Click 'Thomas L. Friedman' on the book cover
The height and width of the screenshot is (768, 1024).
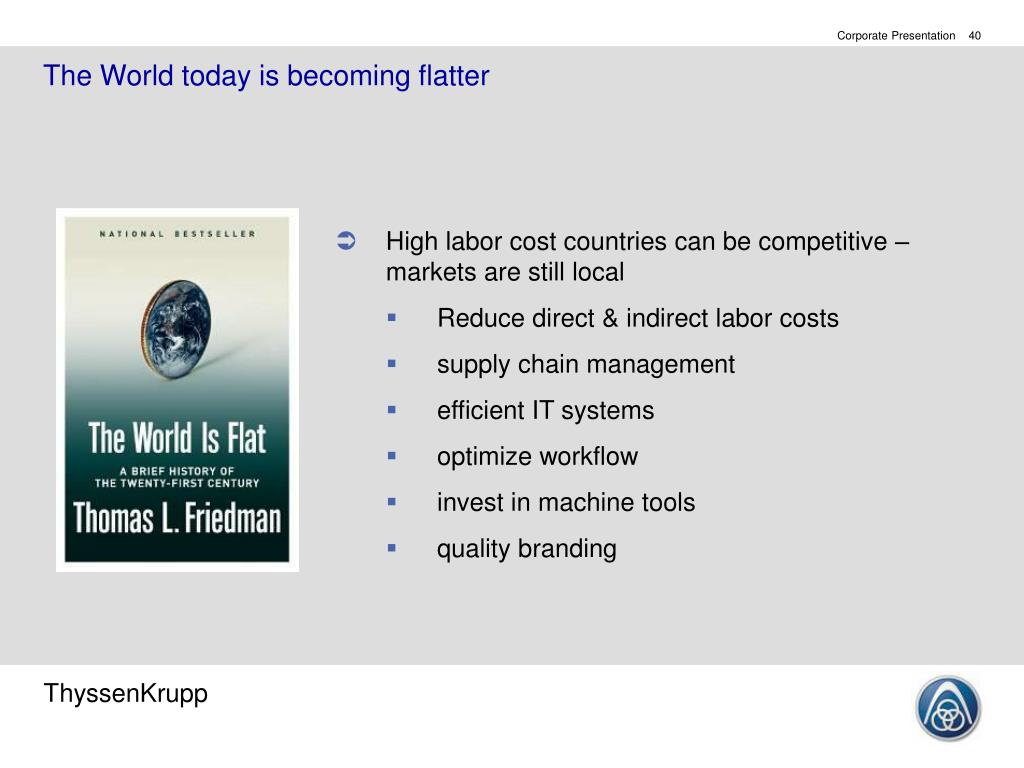click(177, 519)
